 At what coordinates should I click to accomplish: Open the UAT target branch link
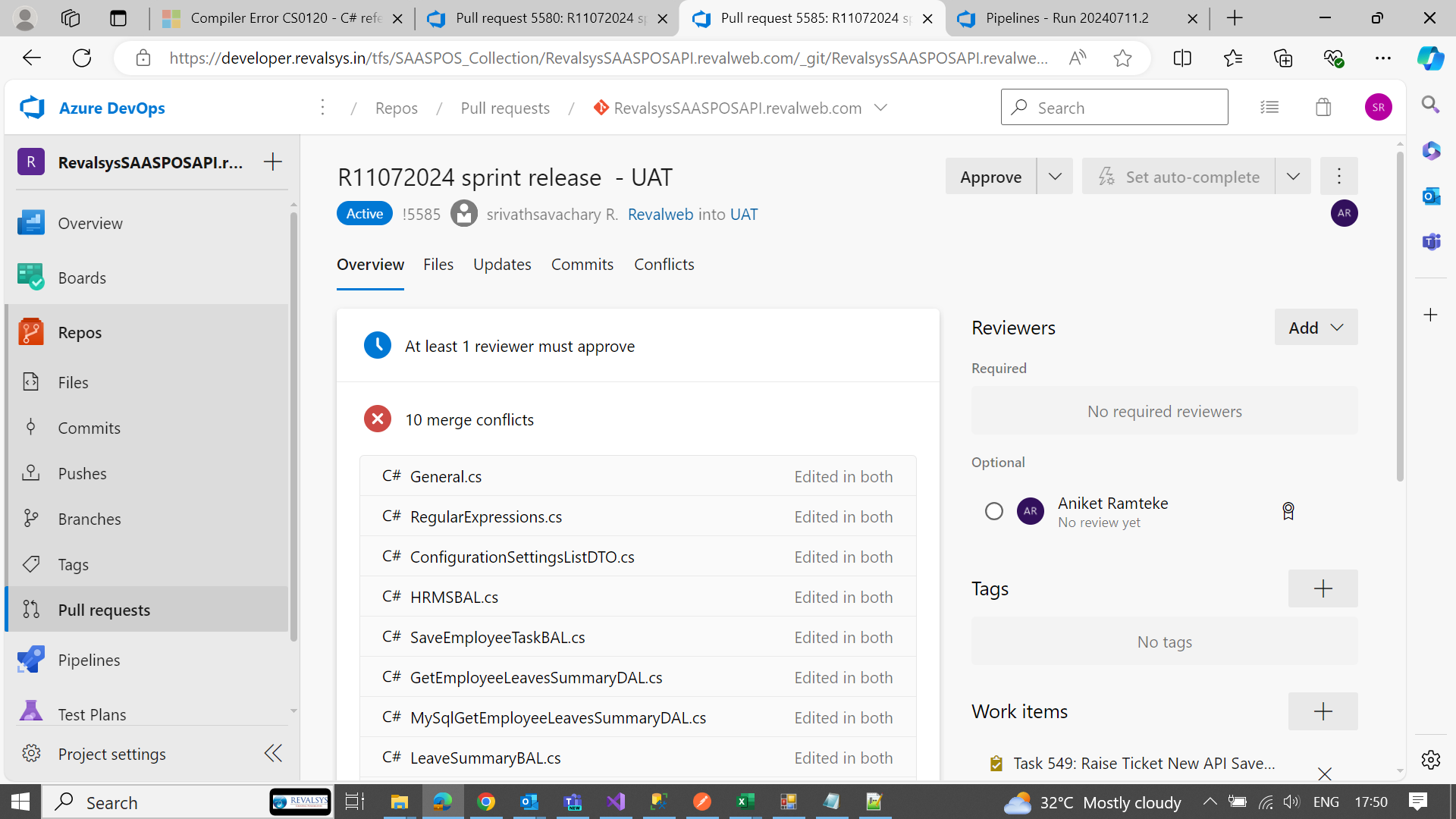click(x=743, y=214)
